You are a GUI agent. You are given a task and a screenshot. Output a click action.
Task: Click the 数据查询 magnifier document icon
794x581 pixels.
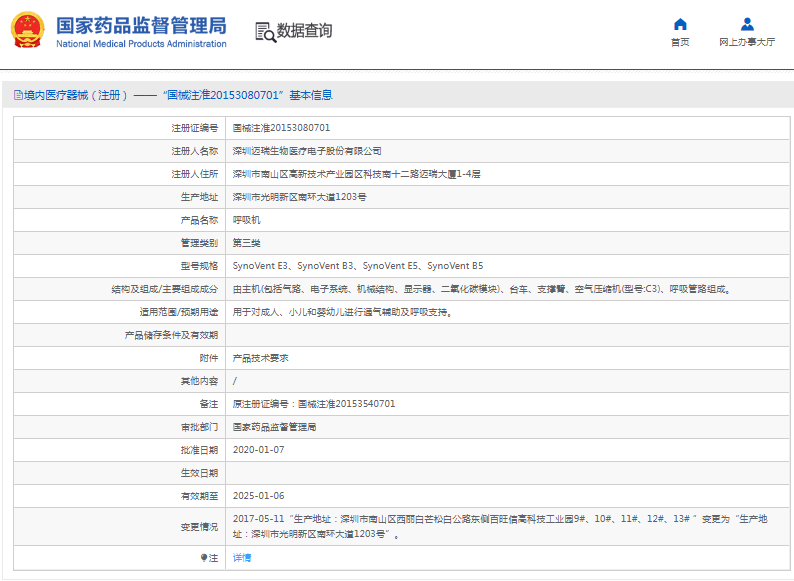264,31
